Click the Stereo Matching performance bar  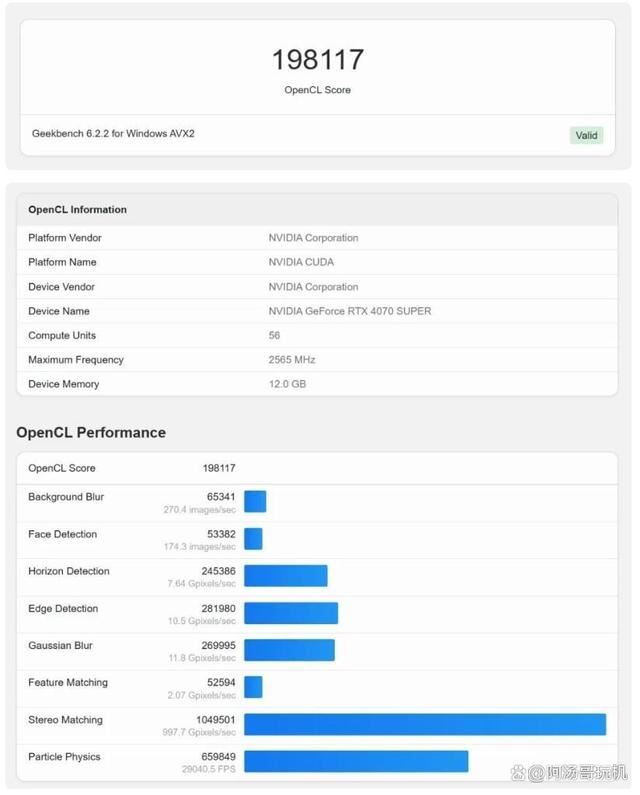click(425, 725)
